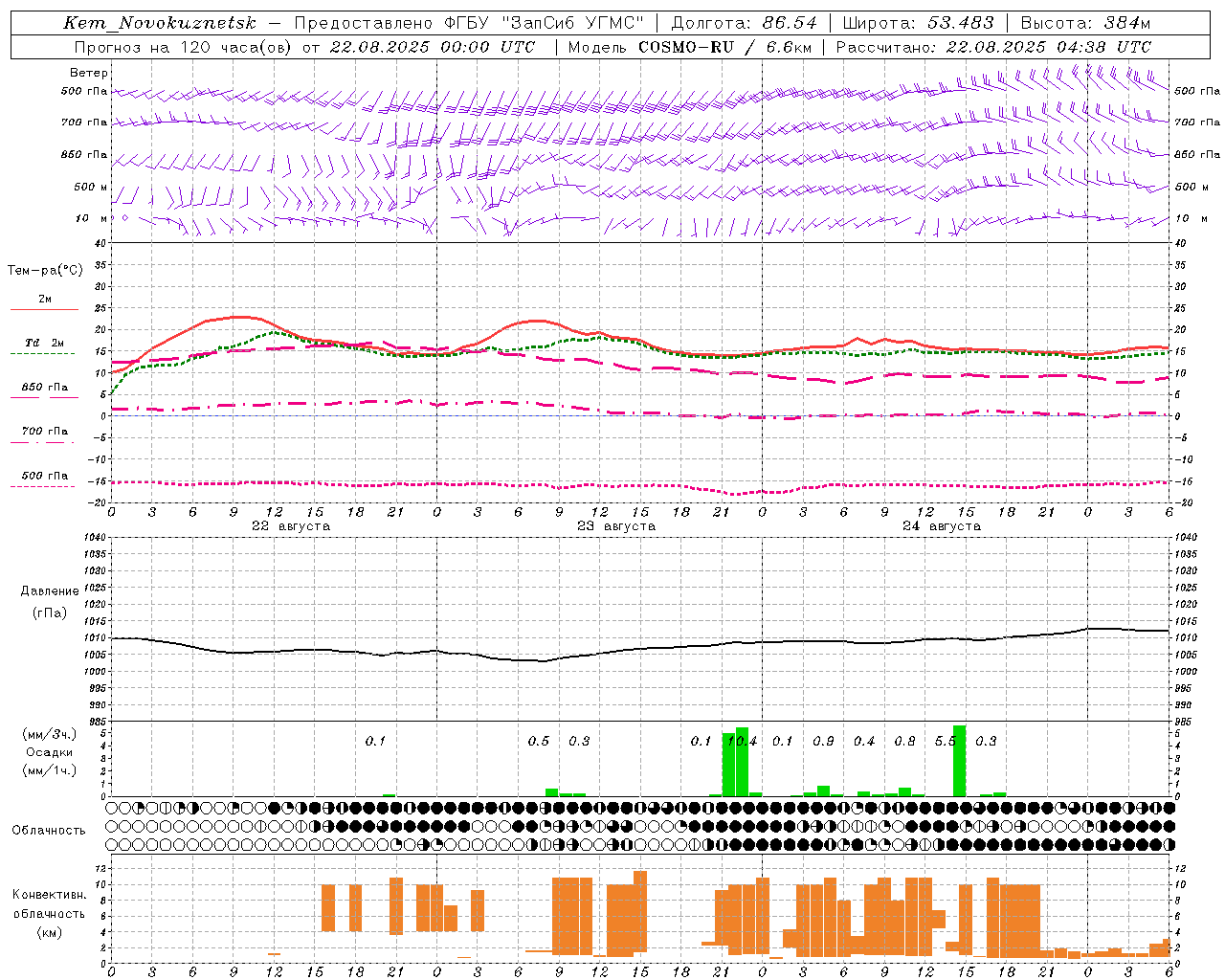Click the "5.5" precipitation value
Screen dimensions: 1225x980
(x=946, y=741)
